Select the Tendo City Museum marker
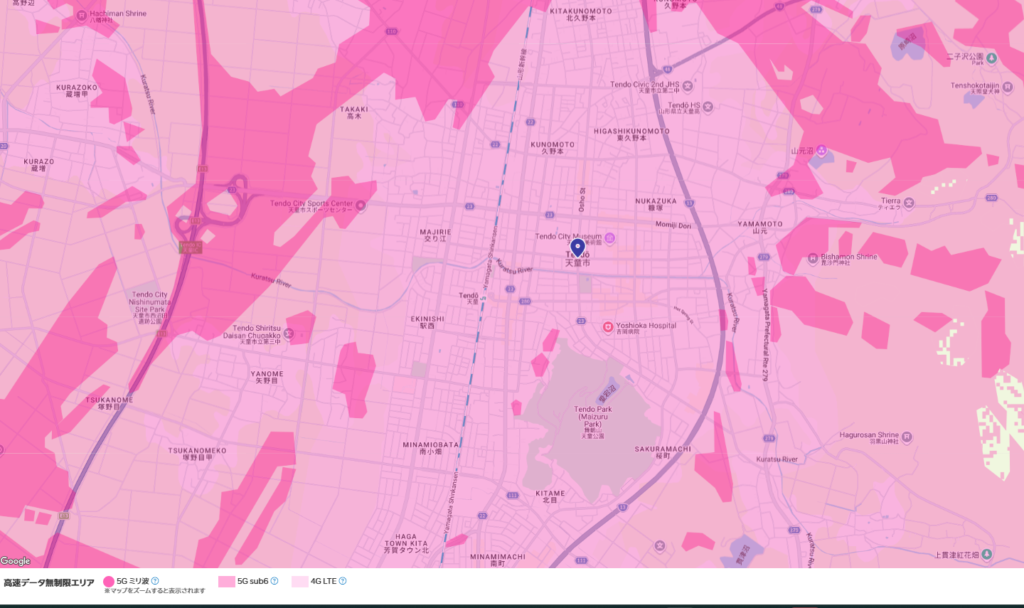The height and width of the screenshot is (608, 1024). [x=610, y=237]
